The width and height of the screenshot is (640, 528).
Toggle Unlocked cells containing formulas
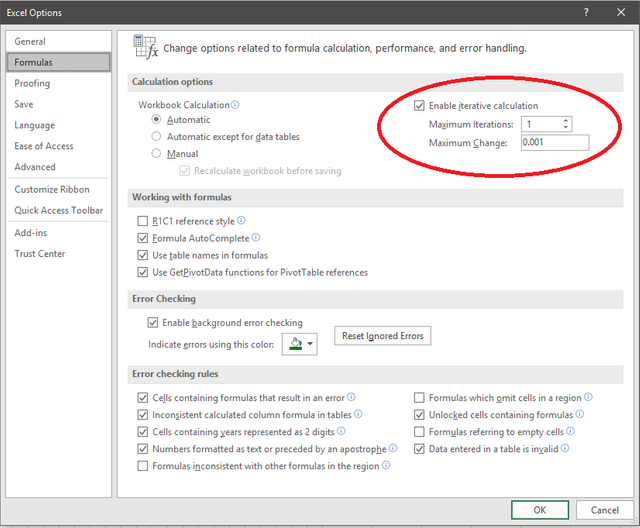point(419,415)
